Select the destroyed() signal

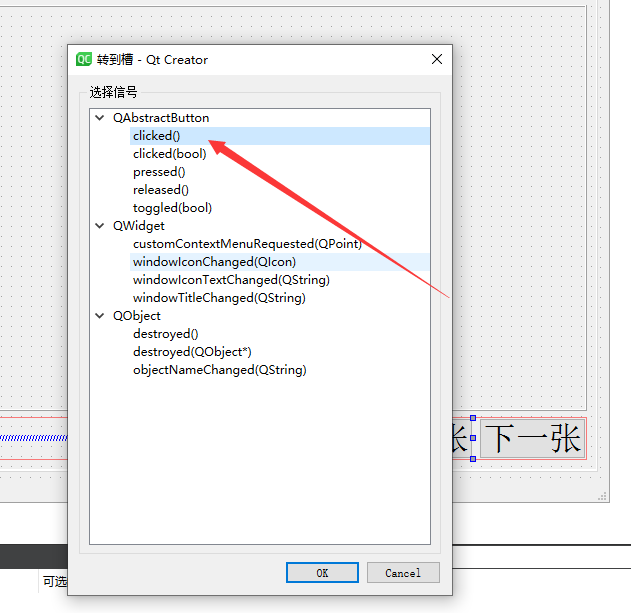[165, 334]
